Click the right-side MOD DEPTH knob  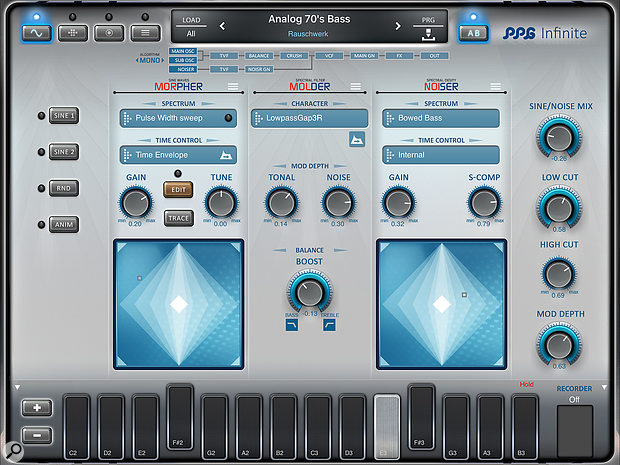pyautogui.click(x=559, y=344)
